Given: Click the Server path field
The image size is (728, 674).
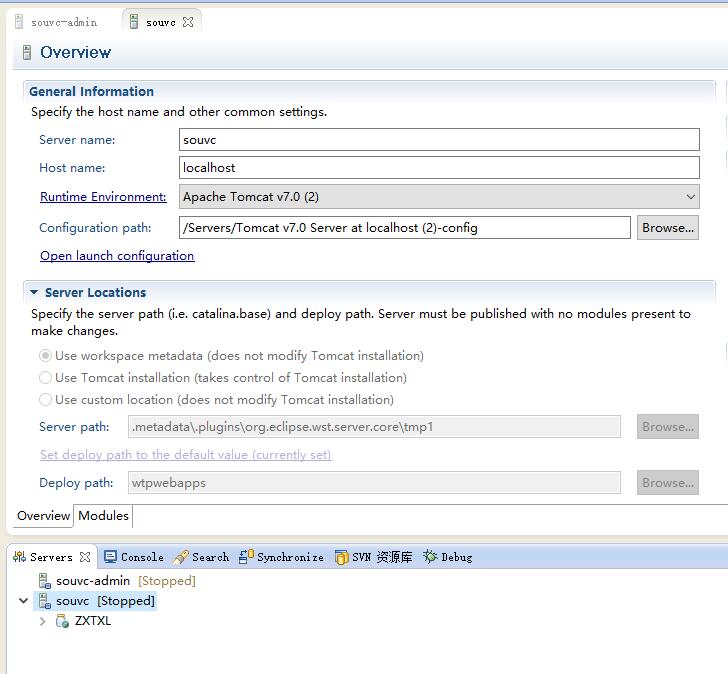Looking at the screenshot, I should point(374,427).
